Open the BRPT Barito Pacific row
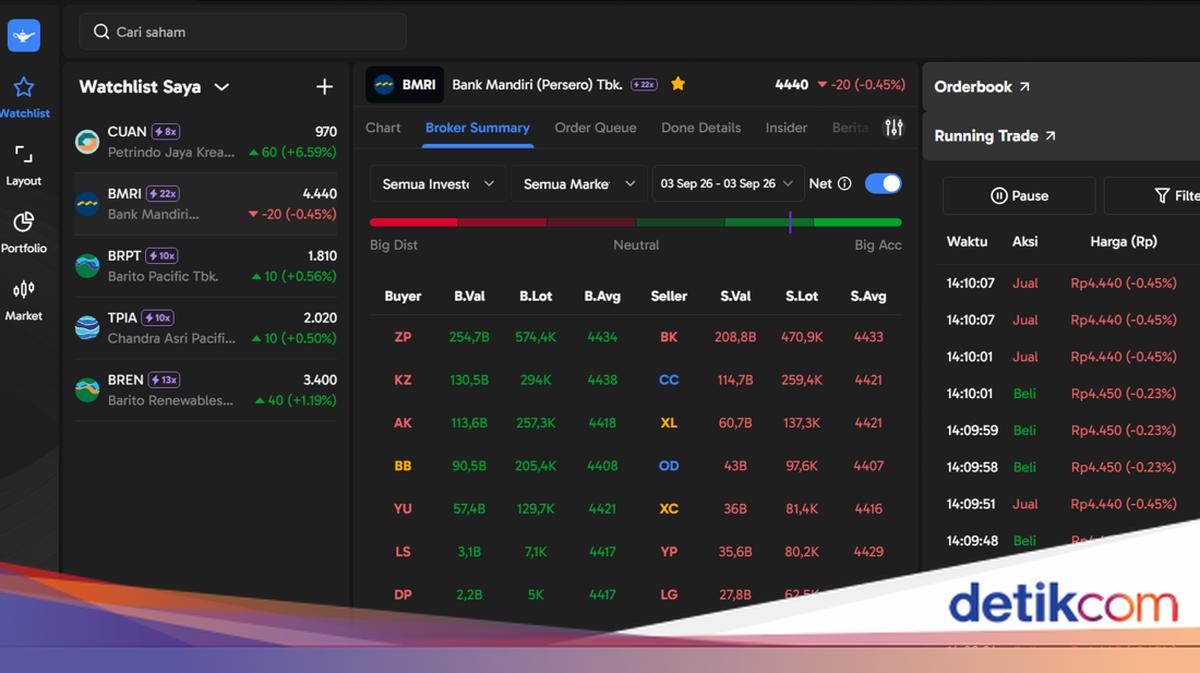1200x673 pixels. [x=206, y=266]
